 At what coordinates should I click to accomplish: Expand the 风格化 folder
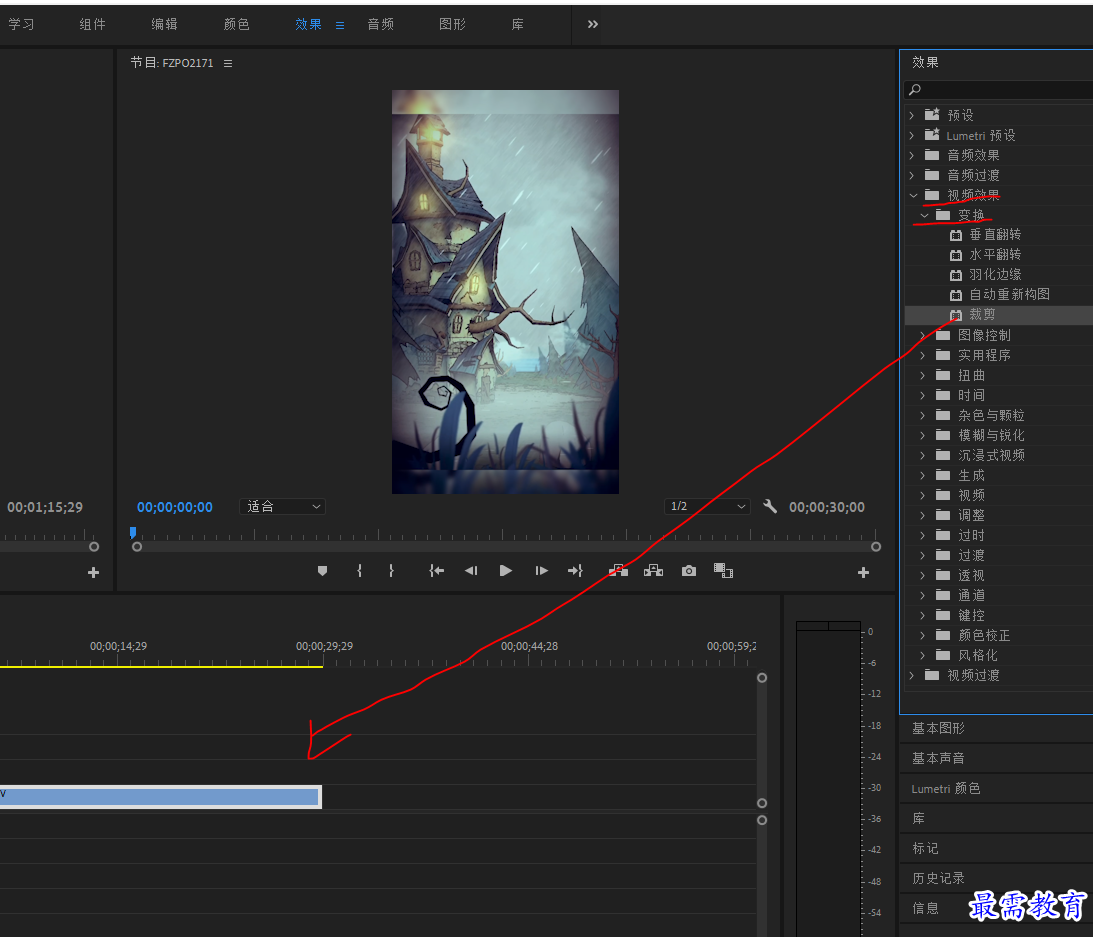tap(923, 655)
